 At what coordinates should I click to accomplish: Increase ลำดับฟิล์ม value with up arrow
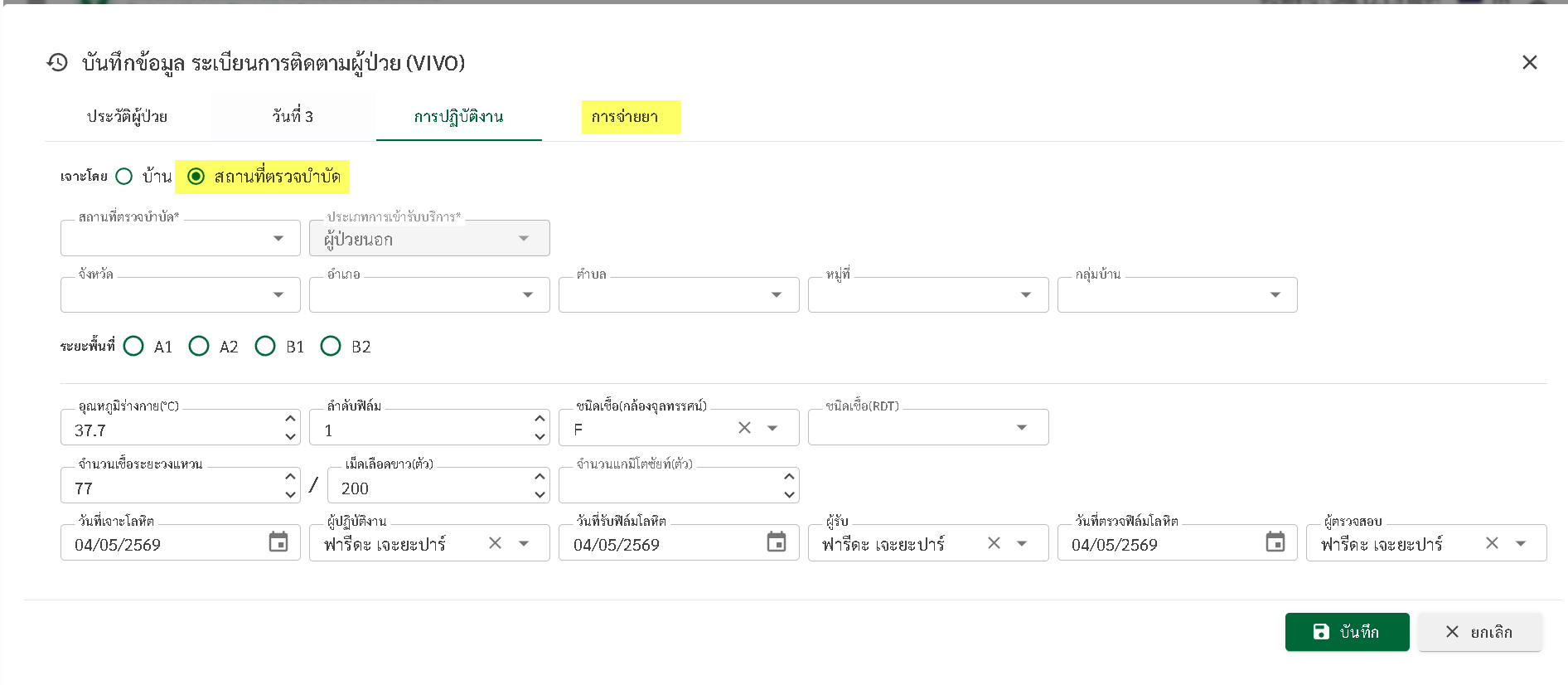pos(540,419)
